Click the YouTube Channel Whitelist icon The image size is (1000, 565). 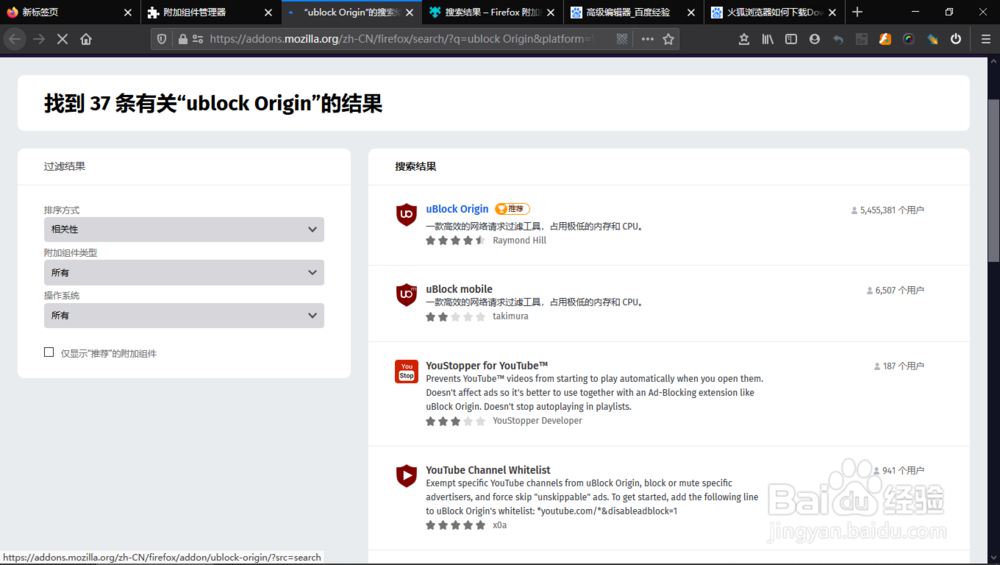coord(406,476)
